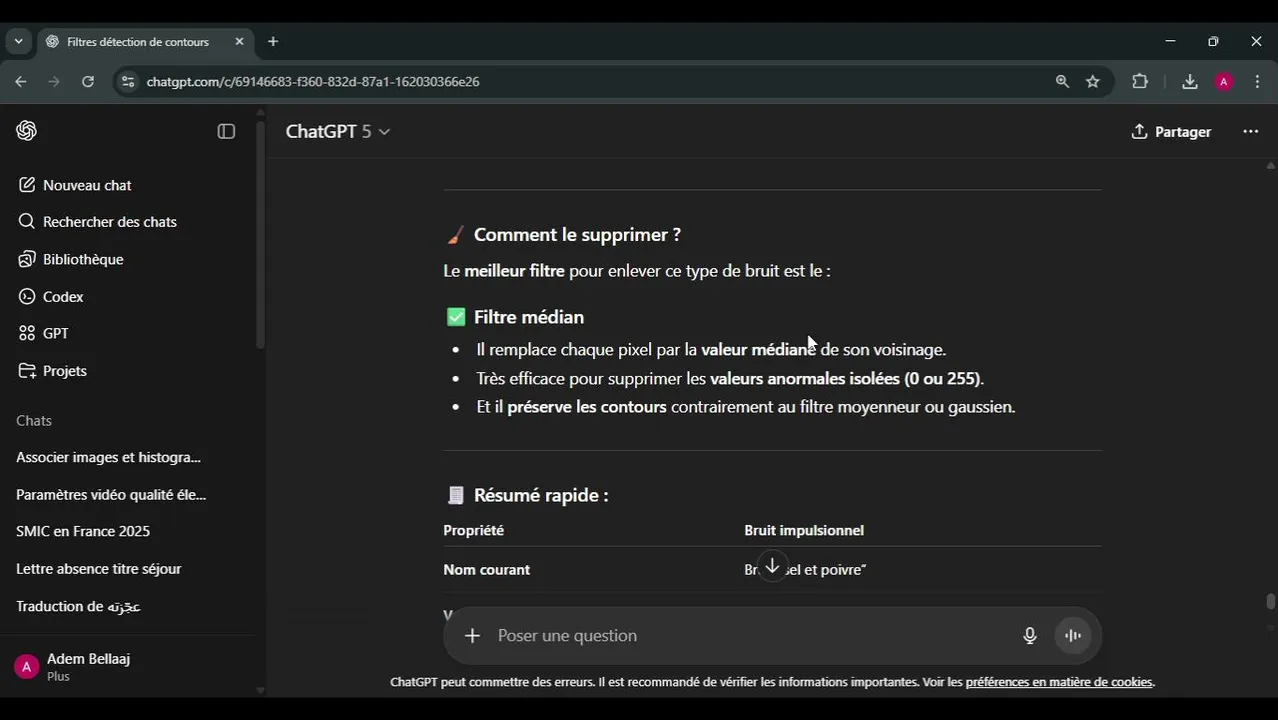1278x720 pixels.
Task: Open chat 'SMIC en France 2025'
Action: [83, 531]
